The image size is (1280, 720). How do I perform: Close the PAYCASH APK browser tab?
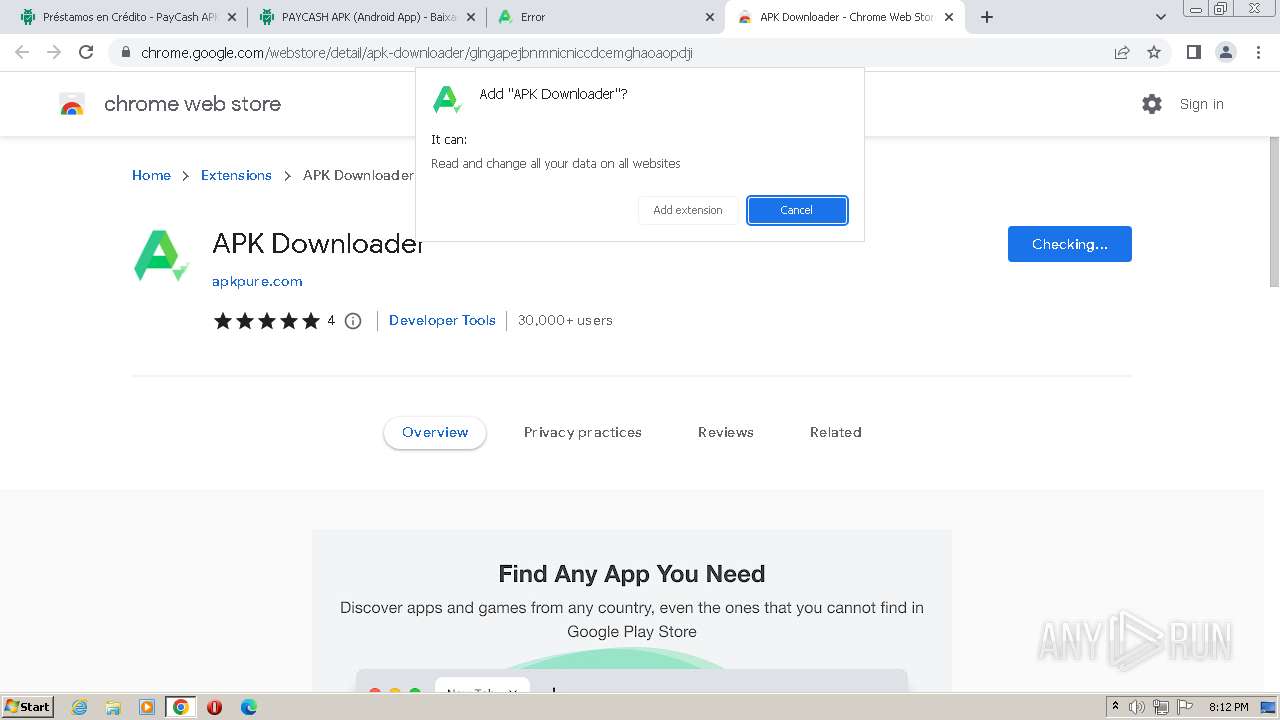click(x=470, y=17)
